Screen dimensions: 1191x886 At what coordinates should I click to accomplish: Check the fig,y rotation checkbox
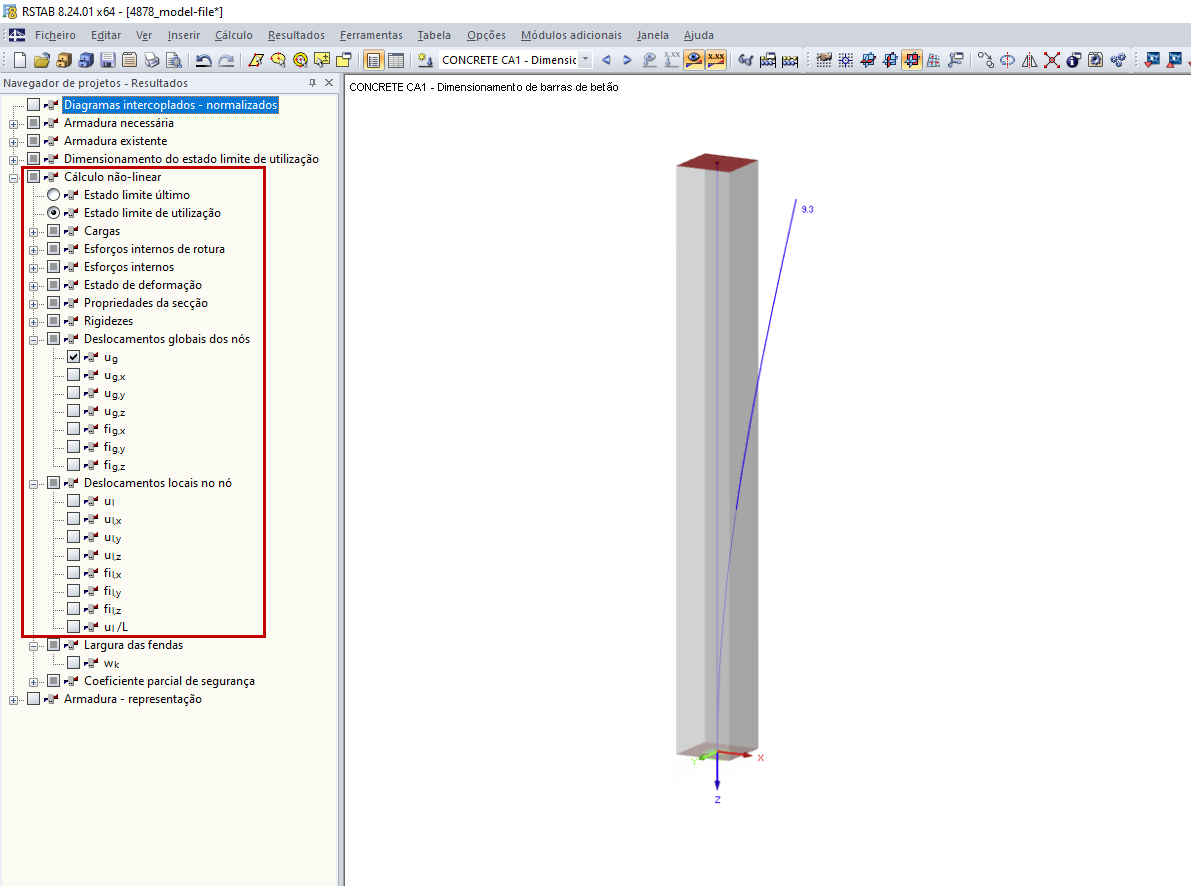coord(74,447)
